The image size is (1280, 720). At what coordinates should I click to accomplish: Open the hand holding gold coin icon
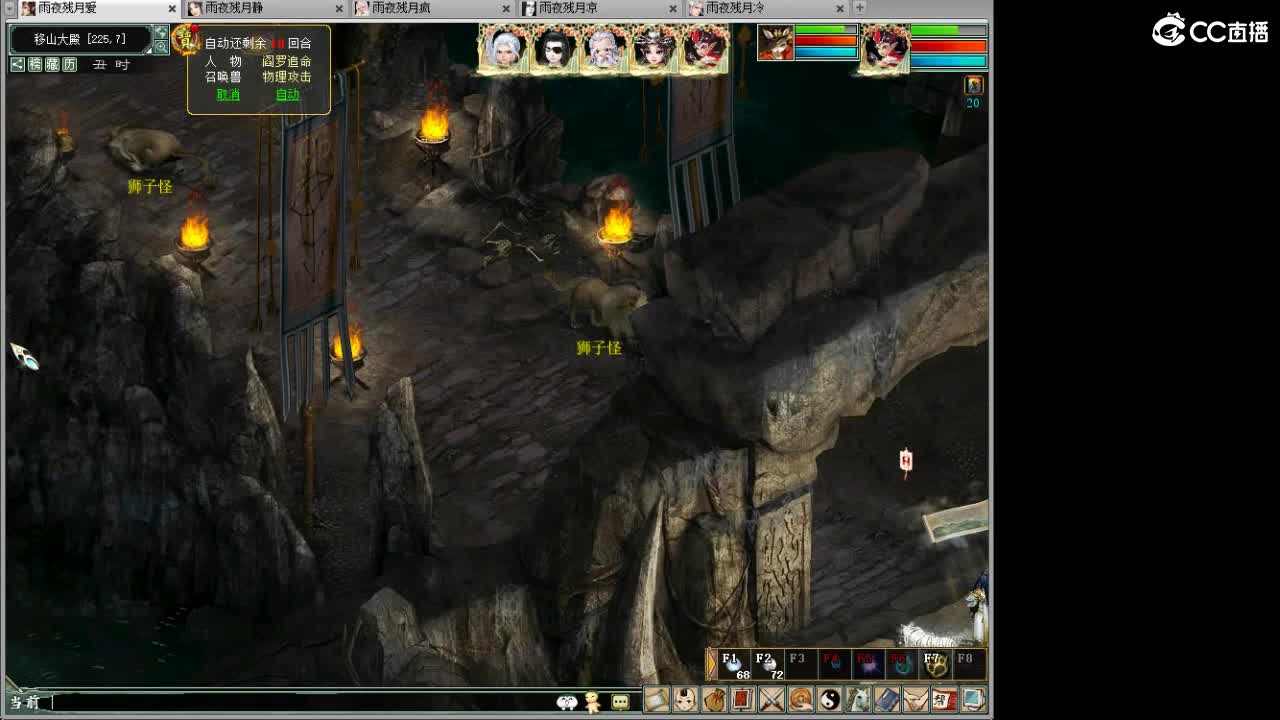coord(801,699)
